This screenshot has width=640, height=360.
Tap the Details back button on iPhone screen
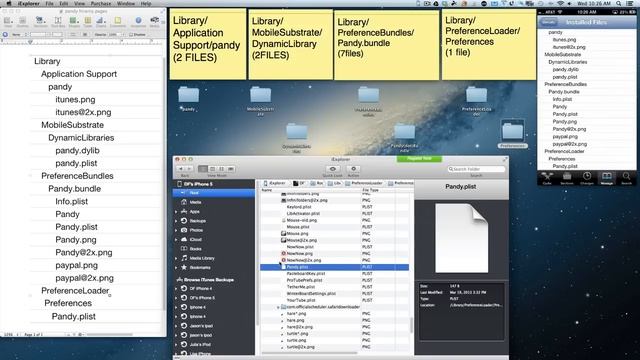(549, 22)
